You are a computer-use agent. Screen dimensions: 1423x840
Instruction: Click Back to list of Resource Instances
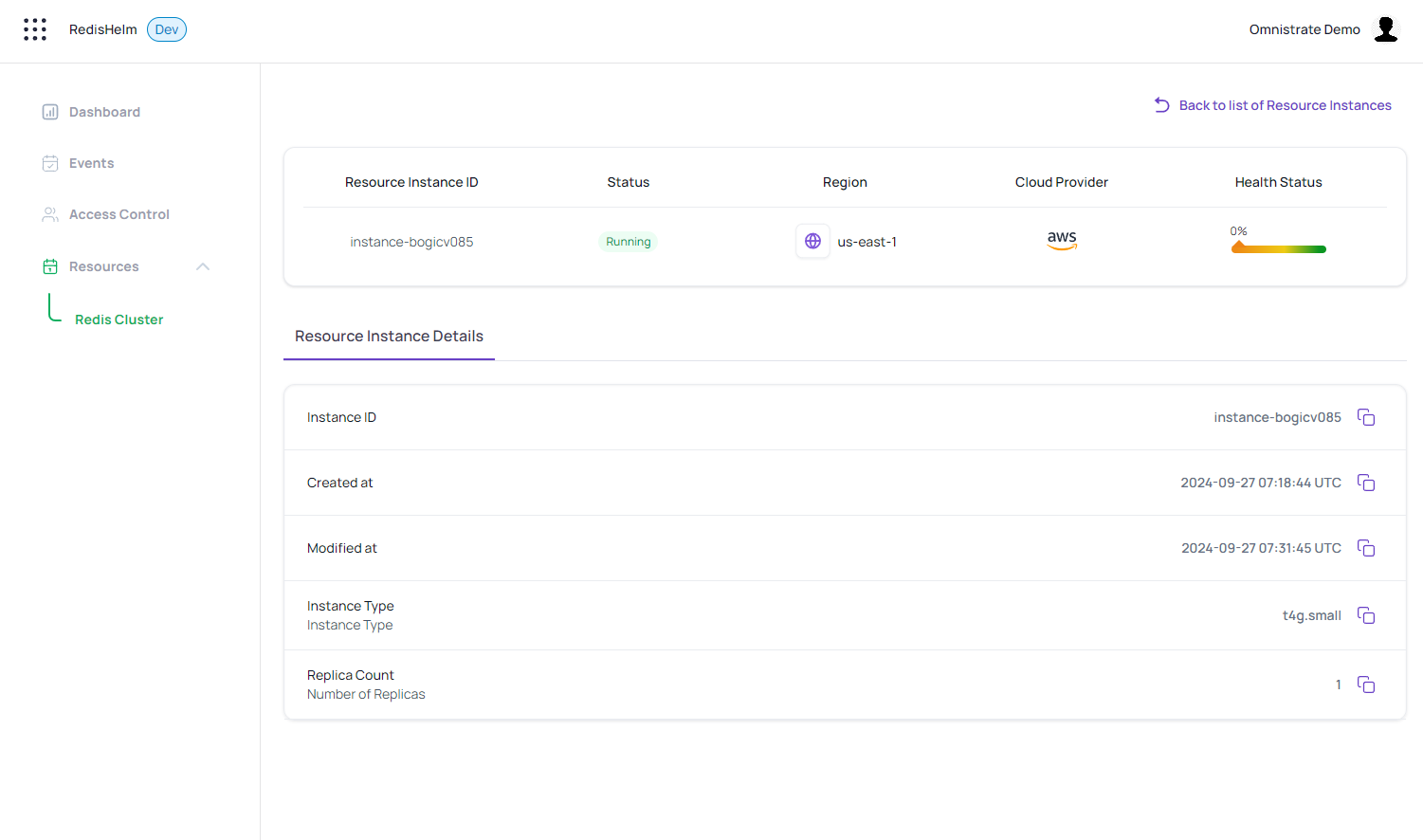pyautogui.click(x=1285, y=105)
